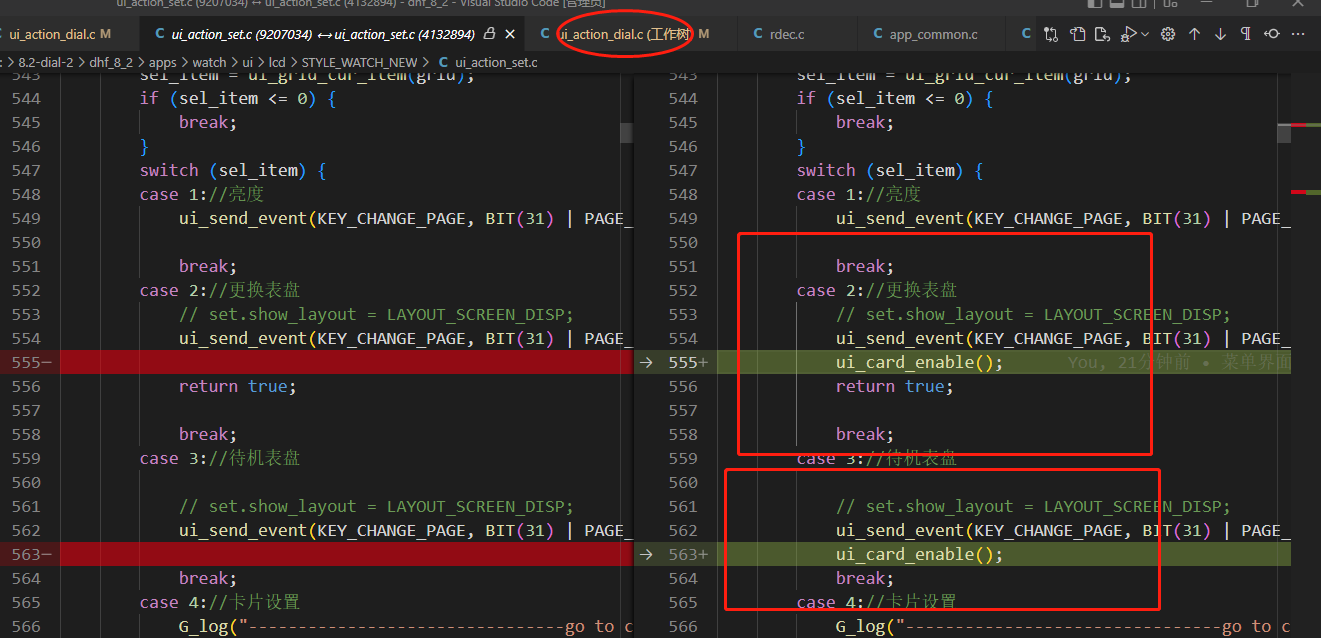This screenshot has width=1321, height=638.
Task: Click the open changes file-arrow icon
Action: pos(1102,34)
